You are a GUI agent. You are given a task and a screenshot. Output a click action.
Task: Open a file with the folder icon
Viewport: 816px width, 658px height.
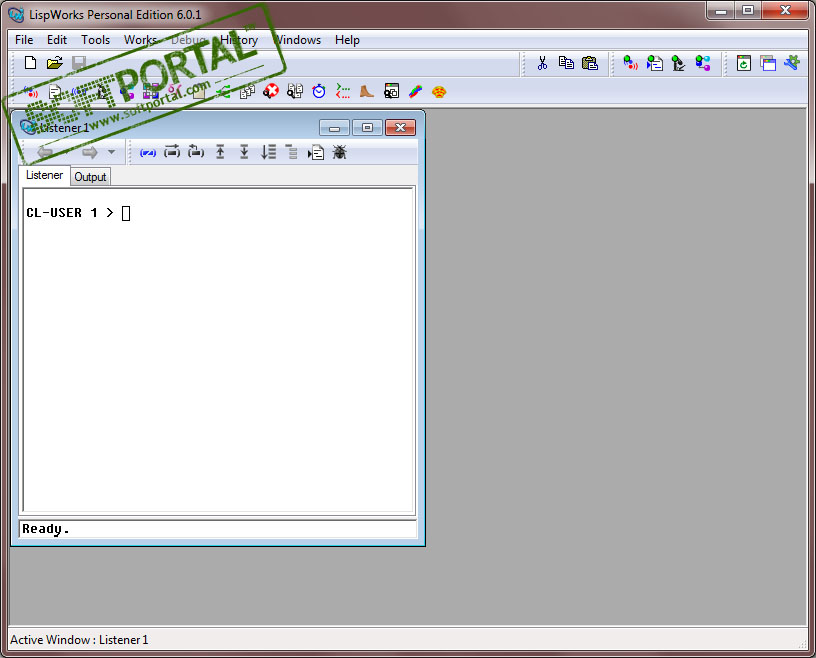(55, 63)
